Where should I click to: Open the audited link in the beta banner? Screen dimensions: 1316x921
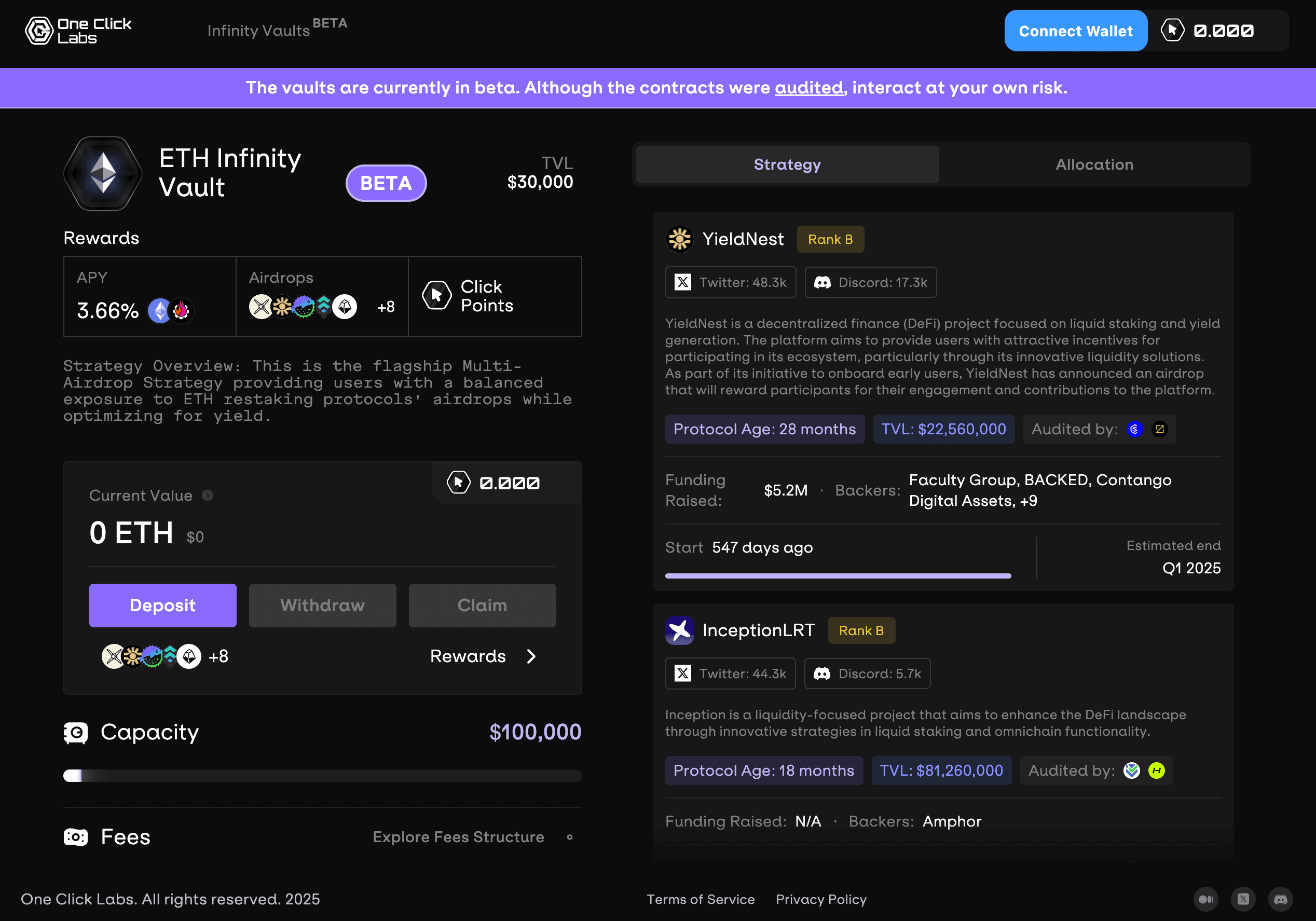coord(808,88)
